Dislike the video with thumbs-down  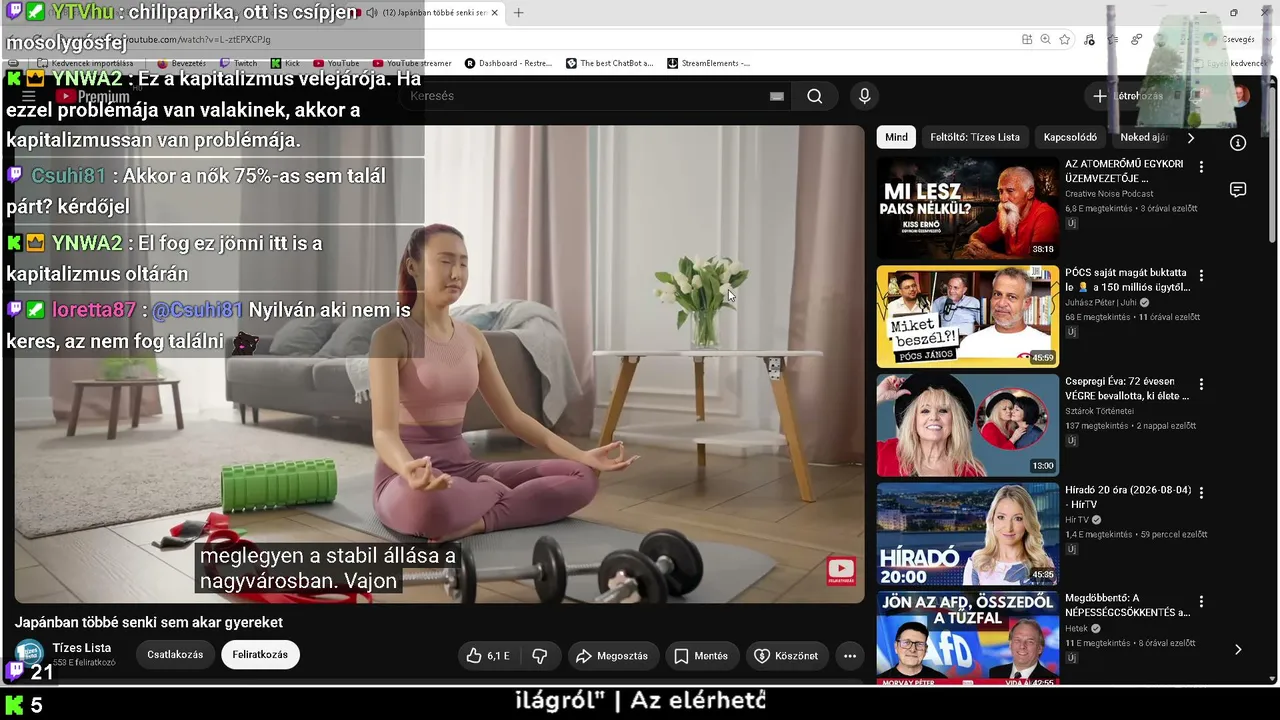tap(540, 656)
